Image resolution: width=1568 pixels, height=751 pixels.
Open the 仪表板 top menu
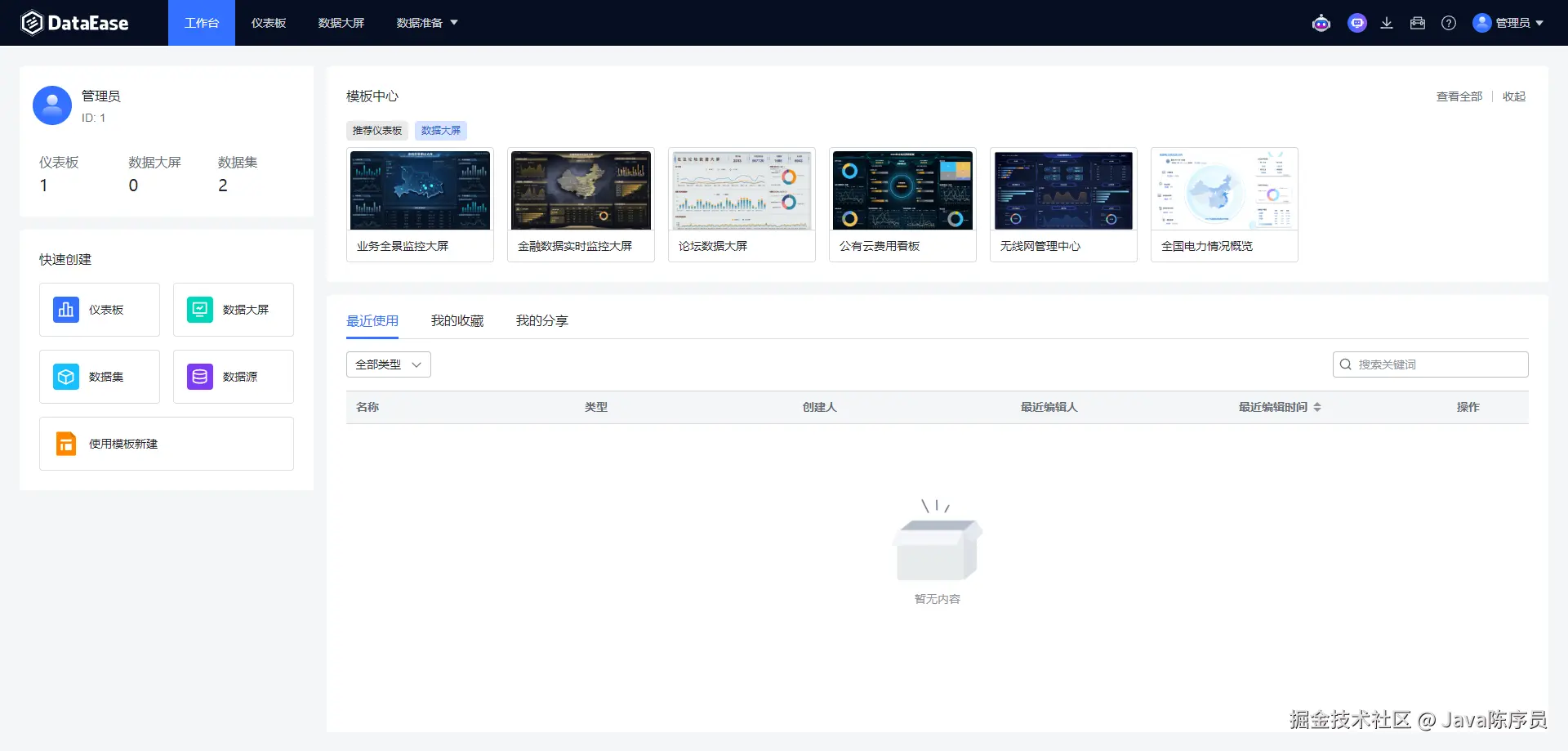(x=269, y=23)
